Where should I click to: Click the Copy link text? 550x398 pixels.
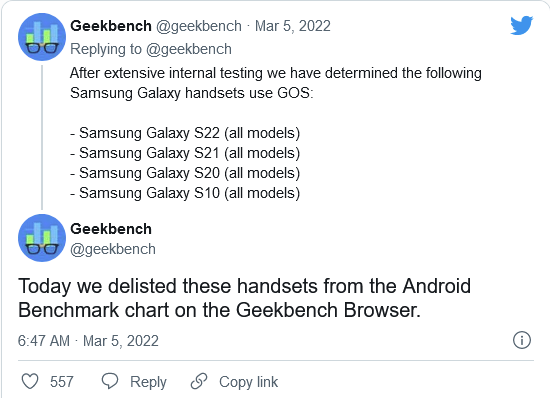pos(248,382)
